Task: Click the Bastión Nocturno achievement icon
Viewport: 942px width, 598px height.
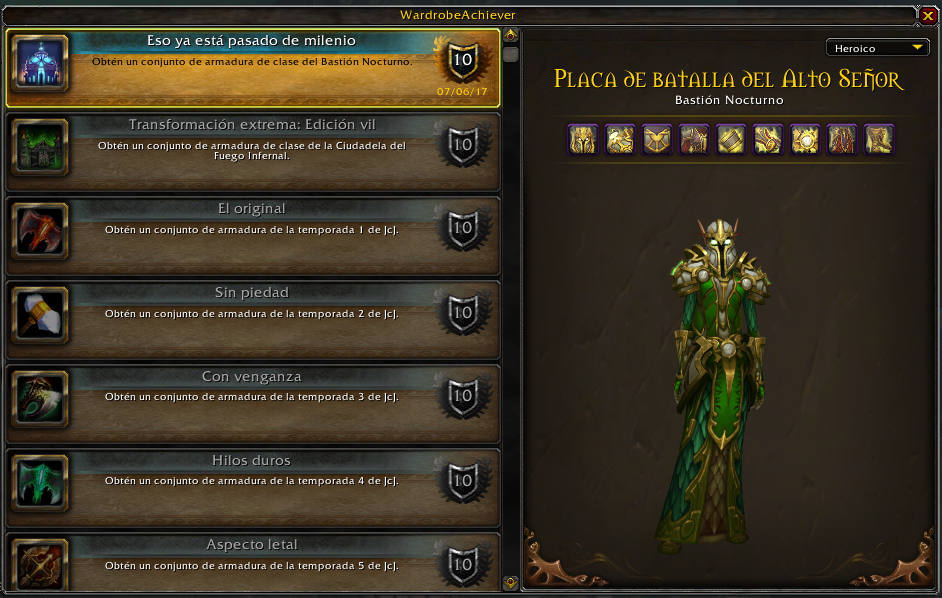Action: (x=40, y=63)
